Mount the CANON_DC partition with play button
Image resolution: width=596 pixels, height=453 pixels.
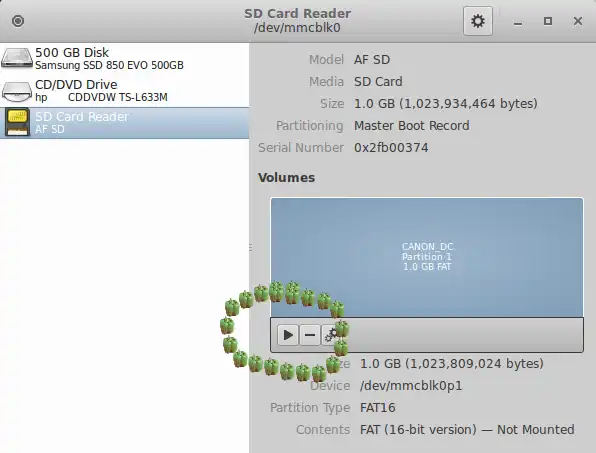pyautogui.click(x=288, y=335)
